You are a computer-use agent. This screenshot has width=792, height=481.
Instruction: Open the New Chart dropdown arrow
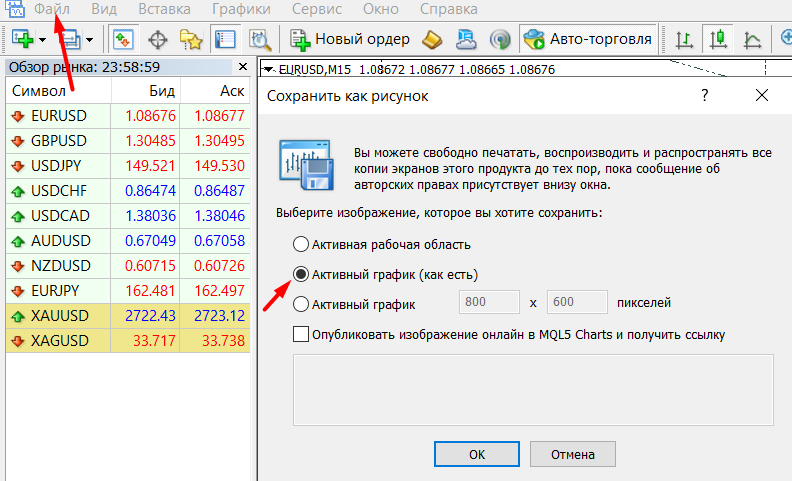pyautogui.click(x=42, y=39)
